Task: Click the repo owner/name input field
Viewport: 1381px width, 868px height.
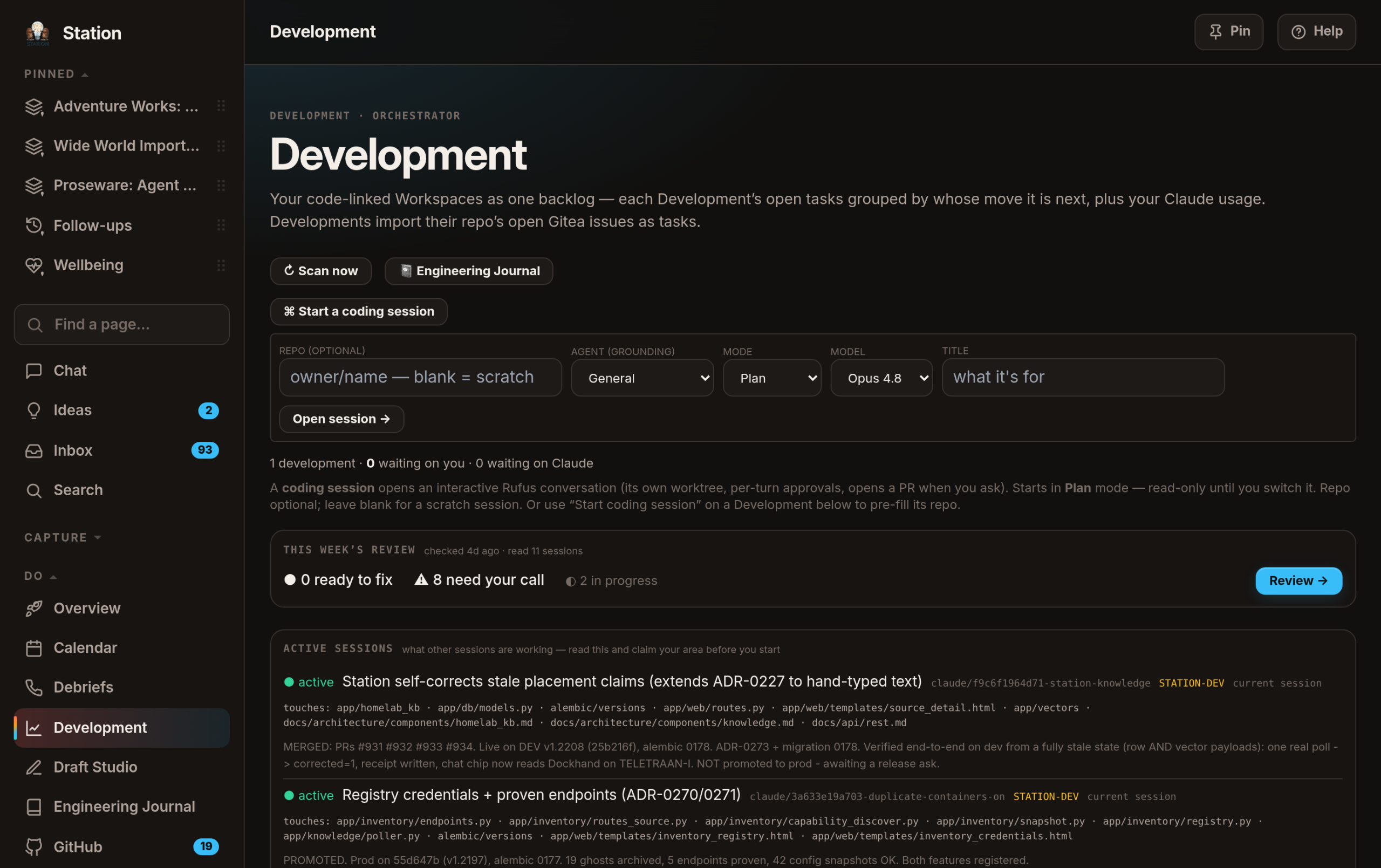Action: (x=420, y=378)
